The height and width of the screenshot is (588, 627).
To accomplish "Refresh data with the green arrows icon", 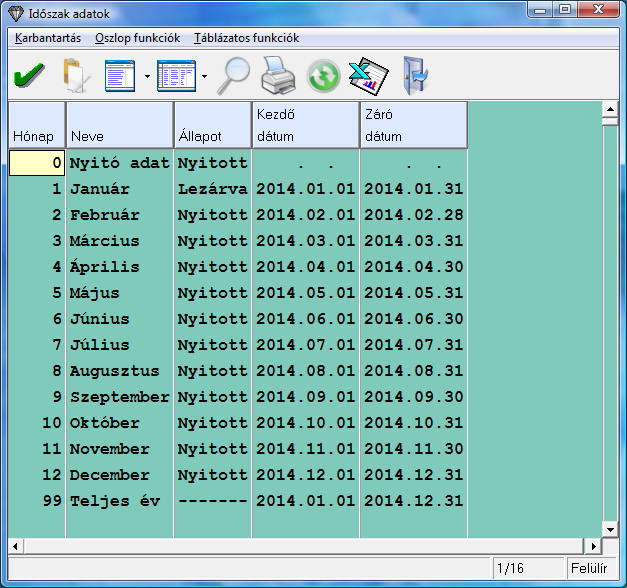I will (x=322, y=76).
